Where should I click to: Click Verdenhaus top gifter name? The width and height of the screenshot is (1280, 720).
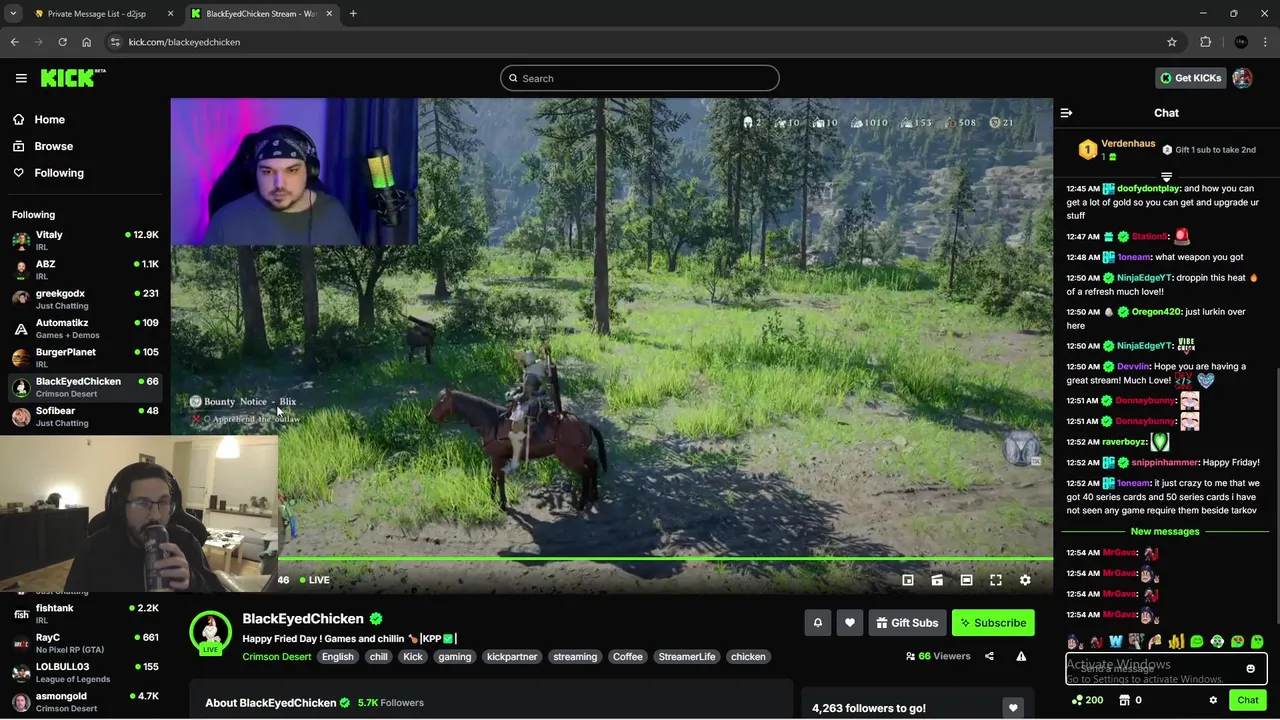[1128, 144]
